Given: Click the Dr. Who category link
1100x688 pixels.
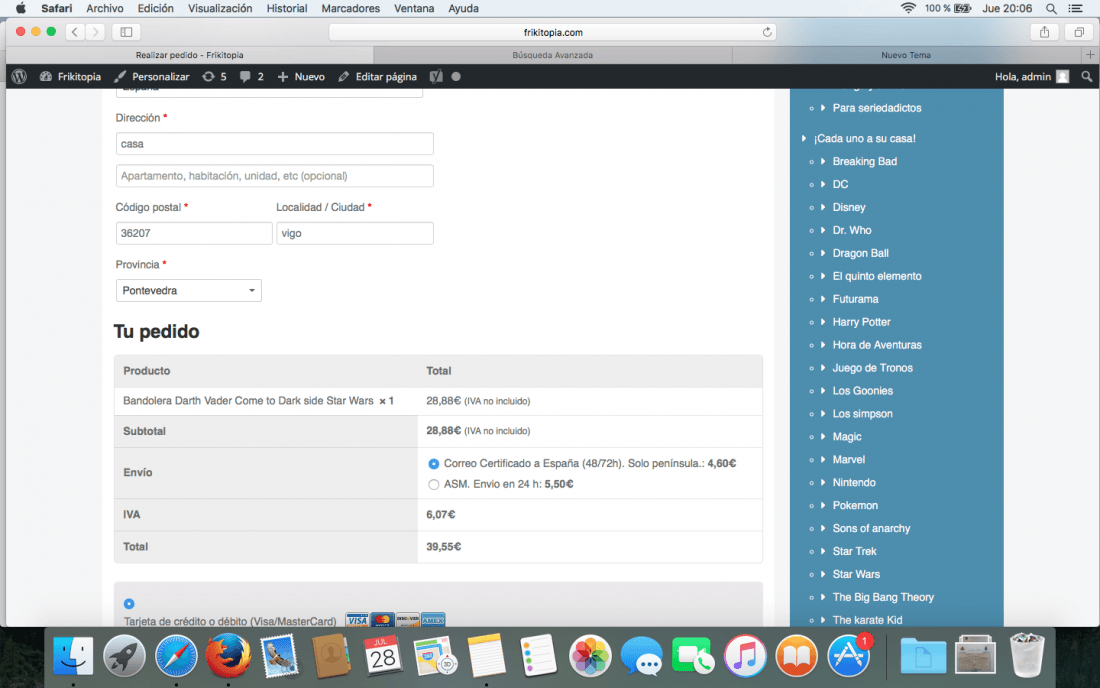Looking at the screenshot, I should click(x=852, y=230).
